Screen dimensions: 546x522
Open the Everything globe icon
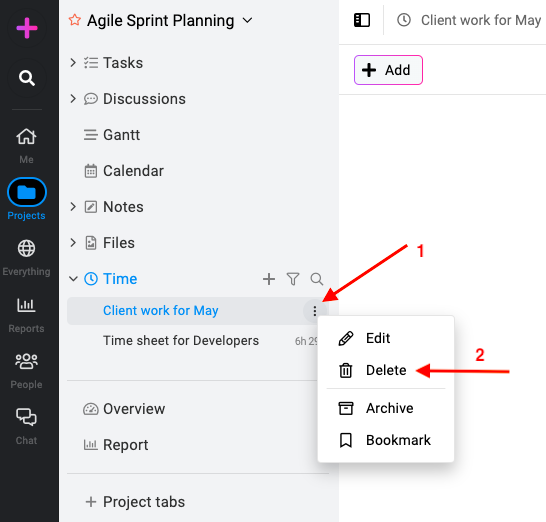(x=26, y=249)
